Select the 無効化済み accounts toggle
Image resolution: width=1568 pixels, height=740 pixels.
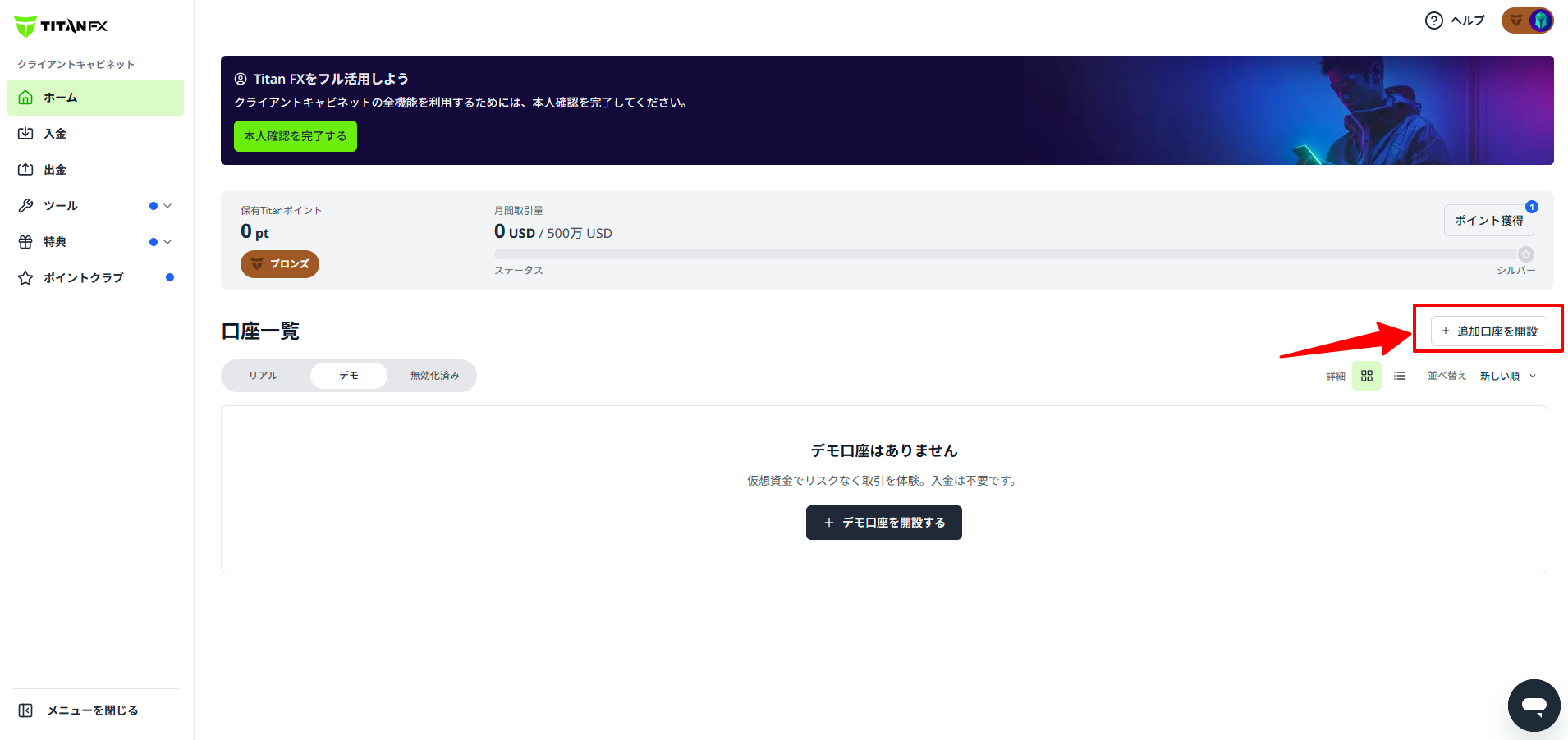click(x=434, y=376)
